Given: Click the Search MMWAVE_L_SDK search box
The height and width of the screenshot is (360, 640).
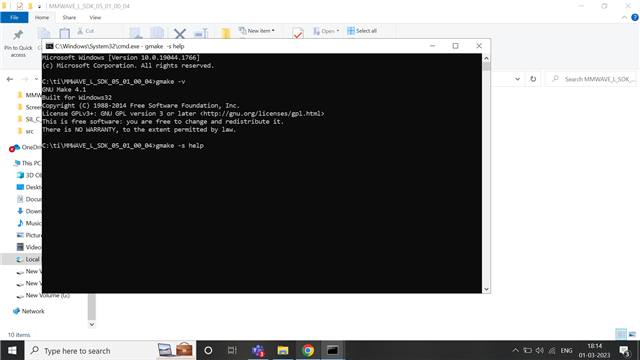Looking at the screenshot, I should pyautogui.click(x=591, y=79).
